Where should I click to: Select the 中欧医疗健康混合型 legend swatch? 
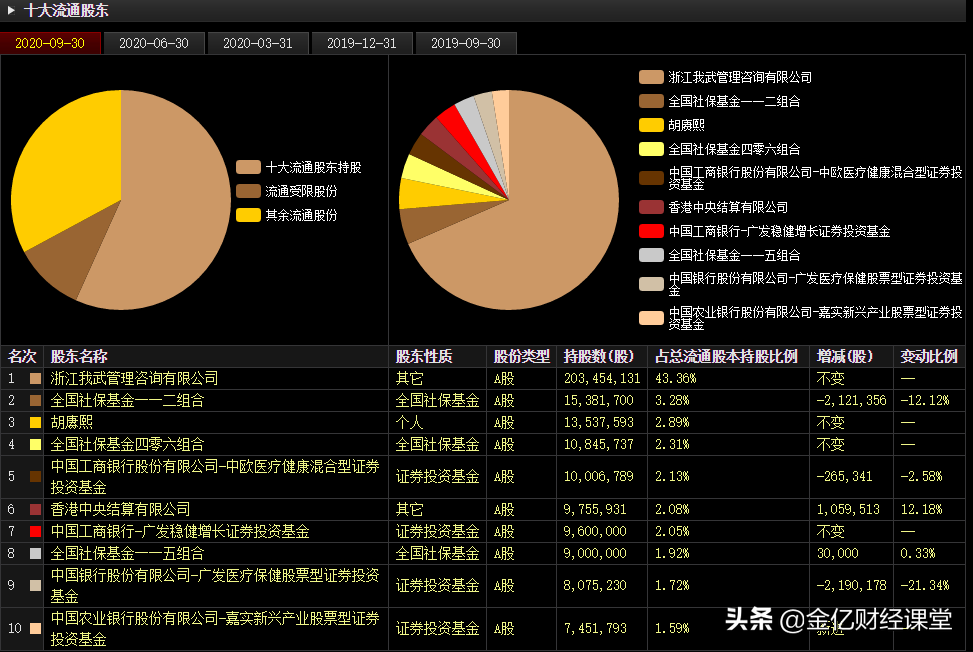(x=651, y=178)
